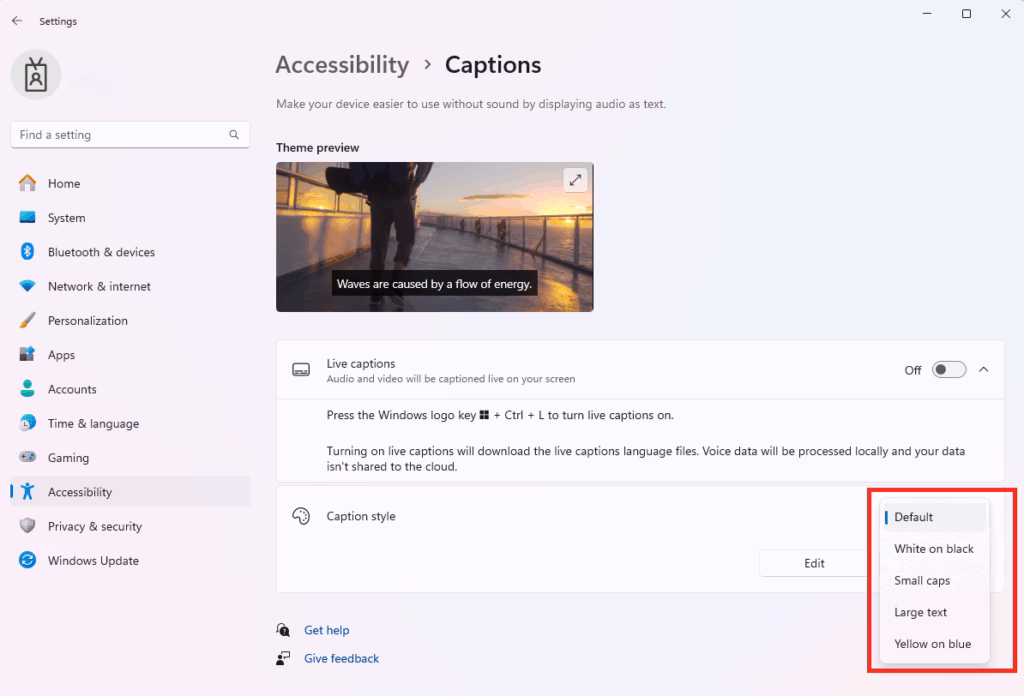Expand the theme preview to full size
This screenshot has width=1024, height=696.
tap(575, 180)
